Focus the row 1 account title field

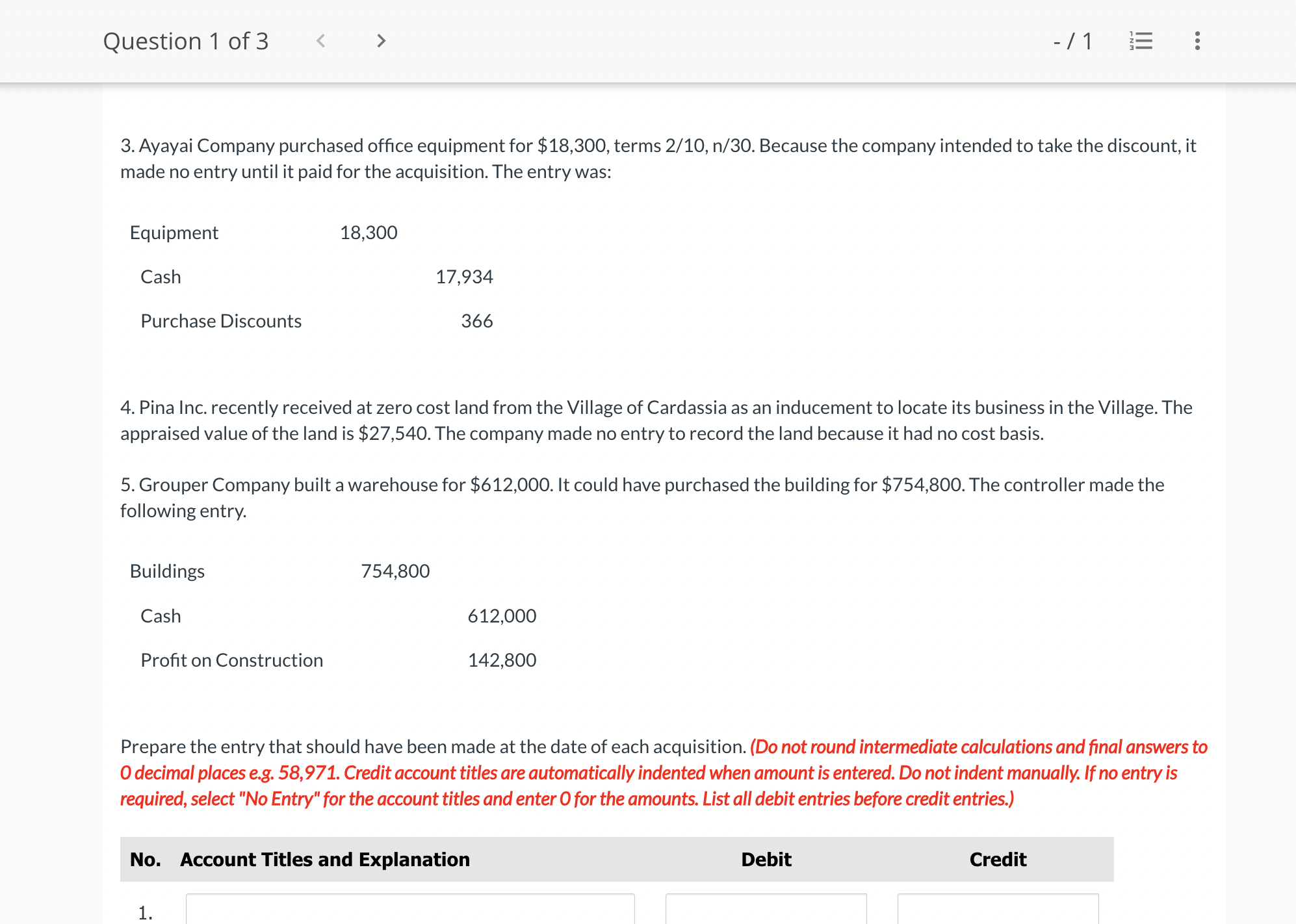(409, 909)
